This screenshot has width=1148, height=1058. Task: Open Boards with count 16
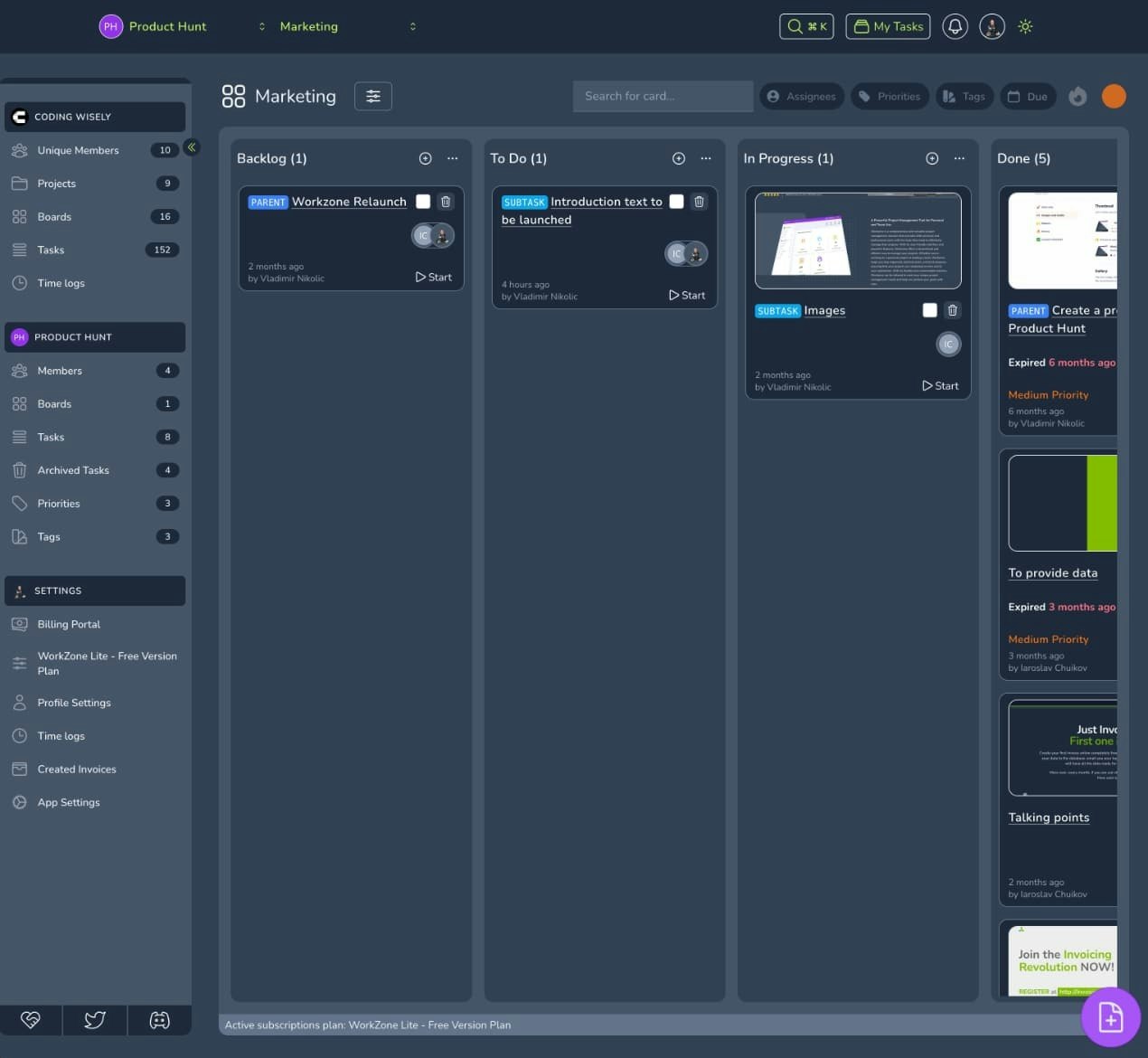click(x=95, y=217)
